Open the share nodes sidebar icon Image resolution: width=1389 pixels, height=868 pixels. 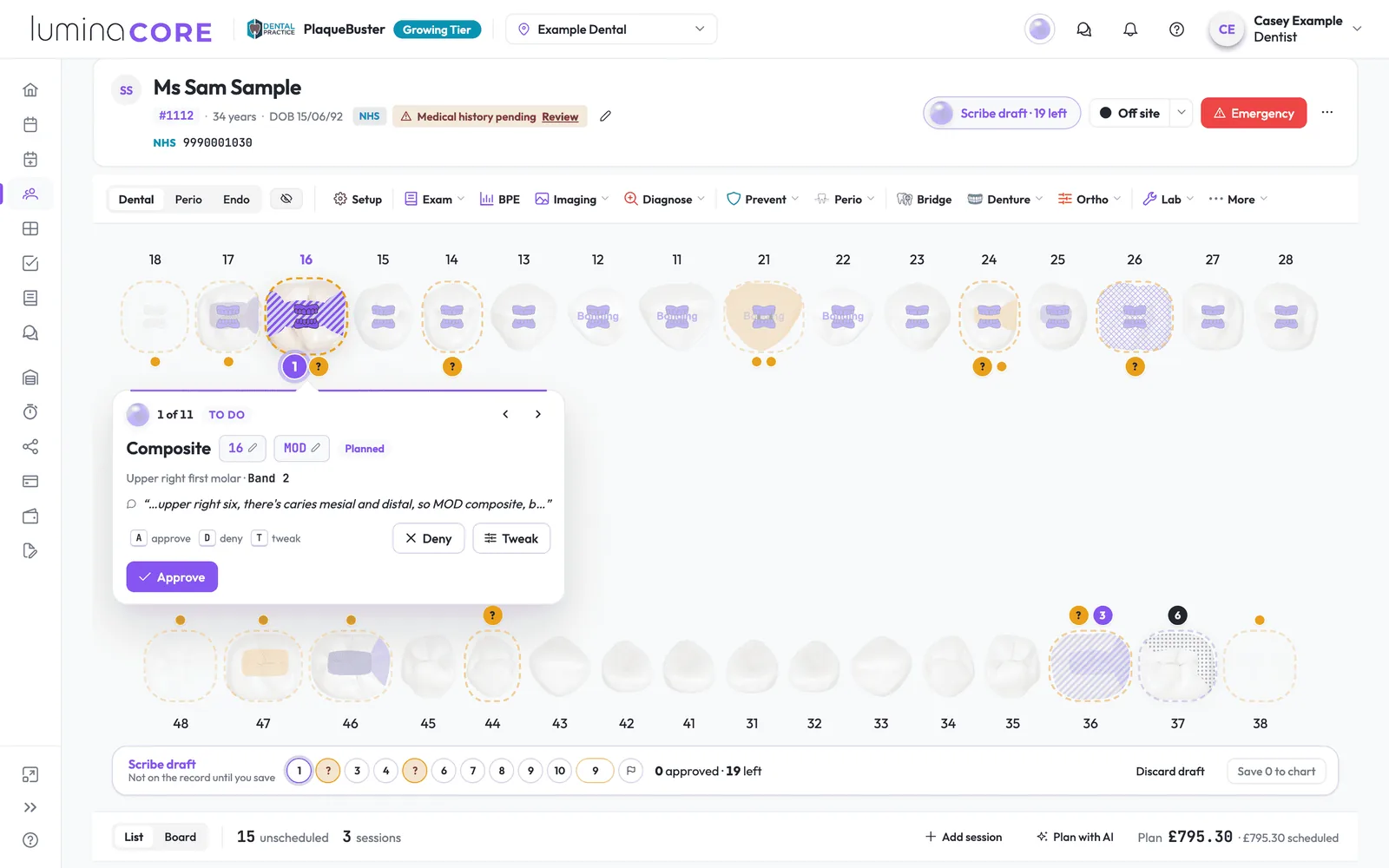pyautogui.click(x=30, y=447)
